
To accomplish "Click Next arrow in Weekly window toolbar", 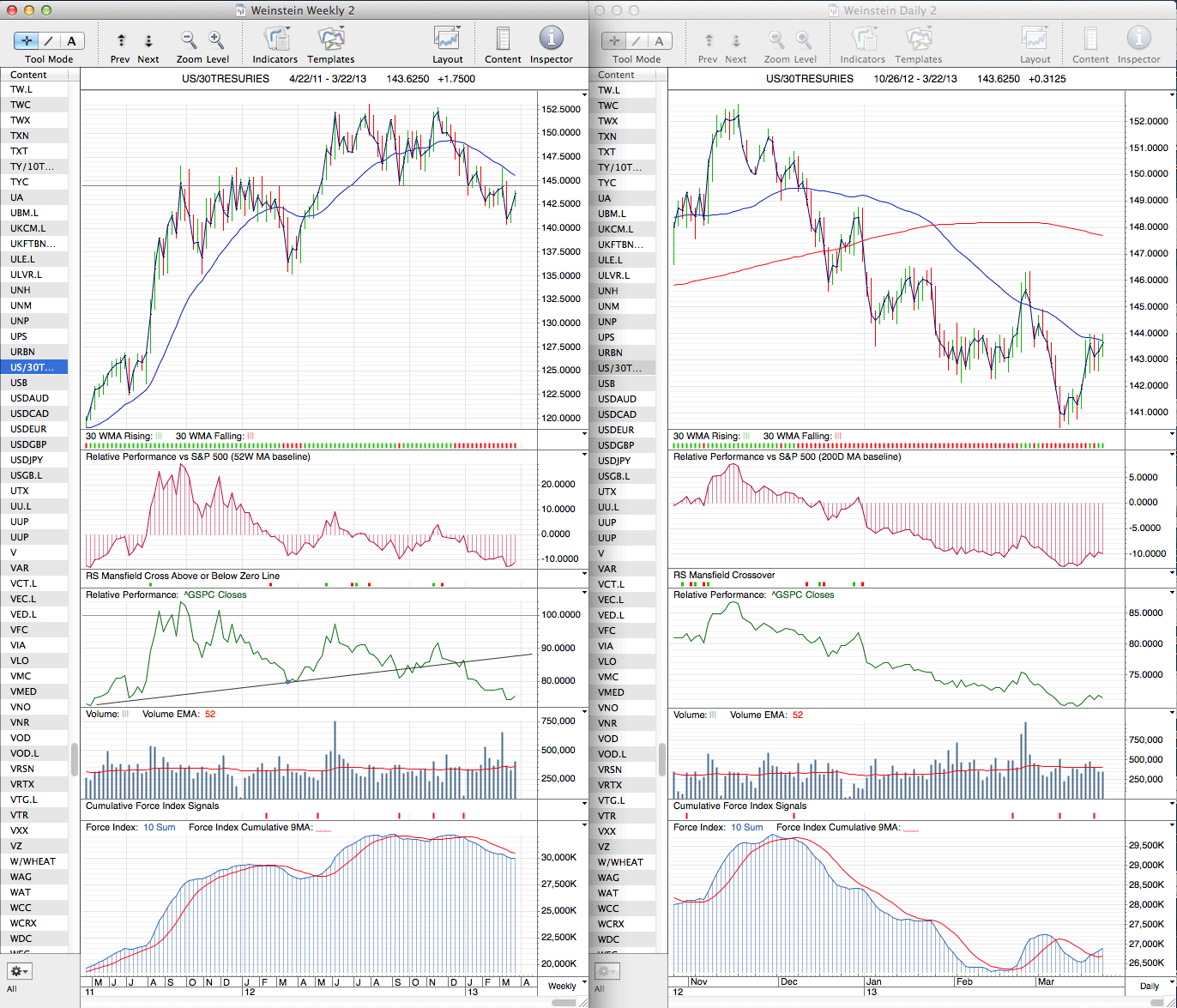I will [148, 41].
